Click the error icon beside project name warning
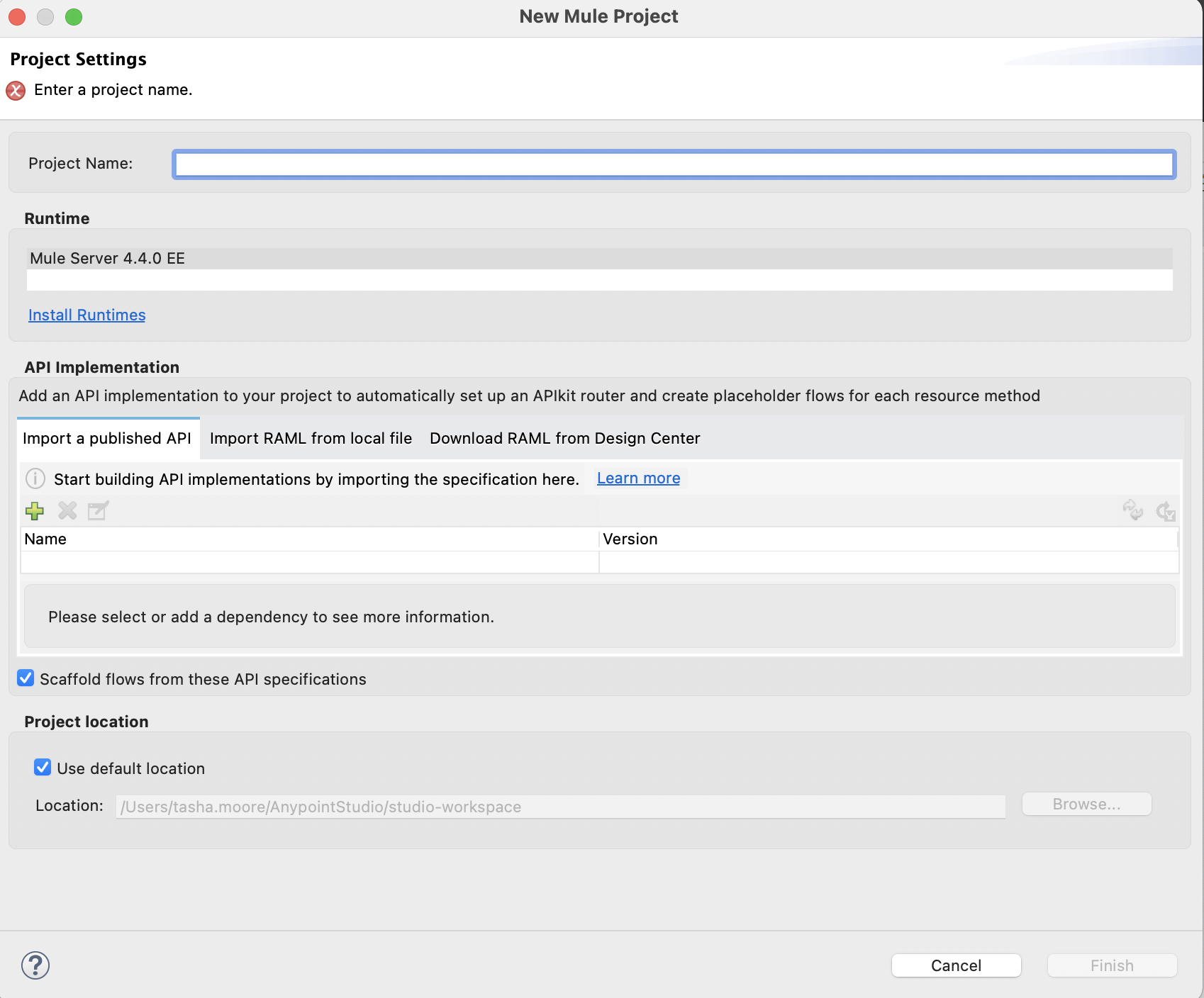Screen dimensions: 1204x998 (x=15, y=90)
